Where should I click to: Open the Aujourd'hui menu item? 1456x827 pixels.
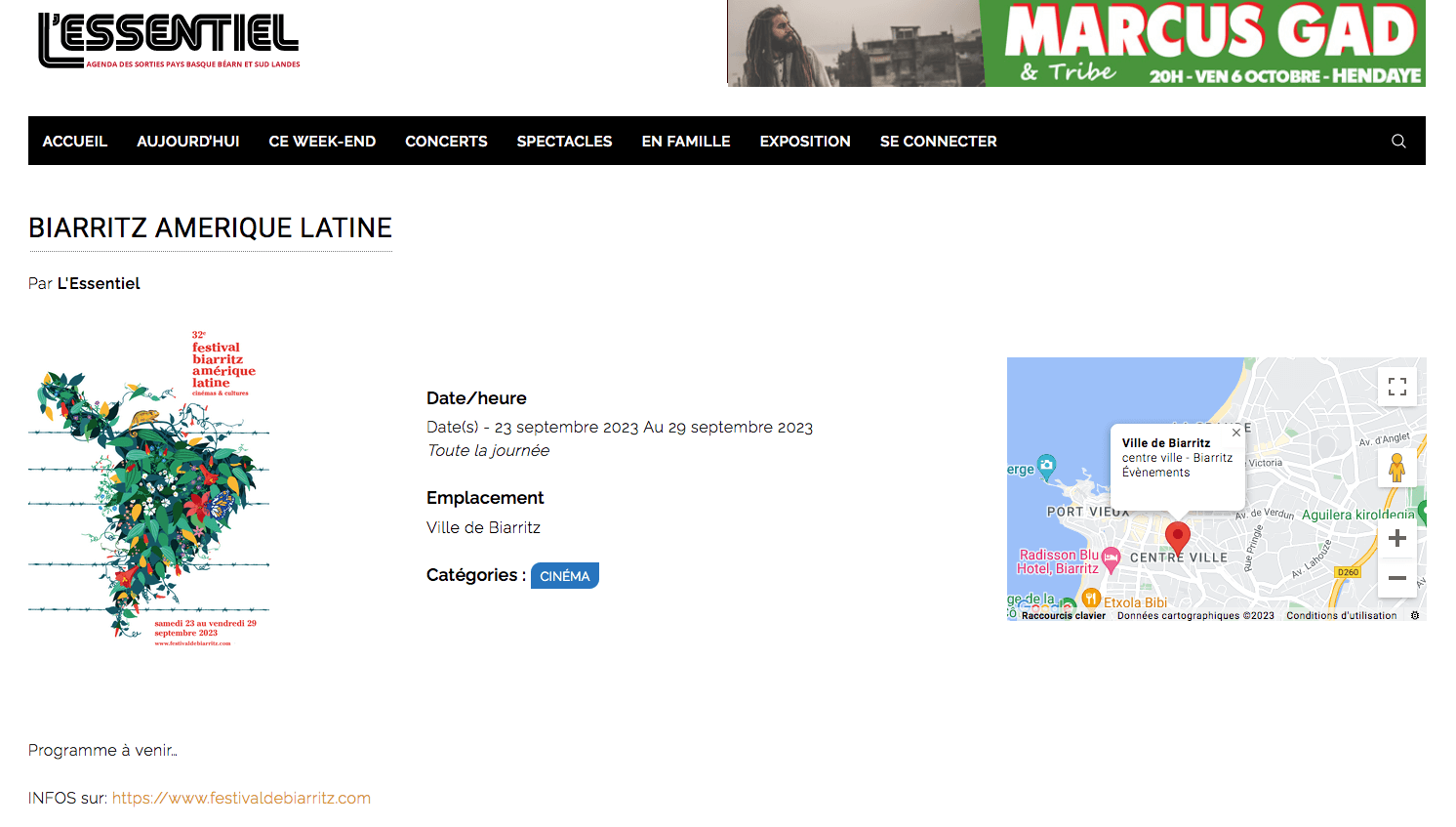point(188,141)
